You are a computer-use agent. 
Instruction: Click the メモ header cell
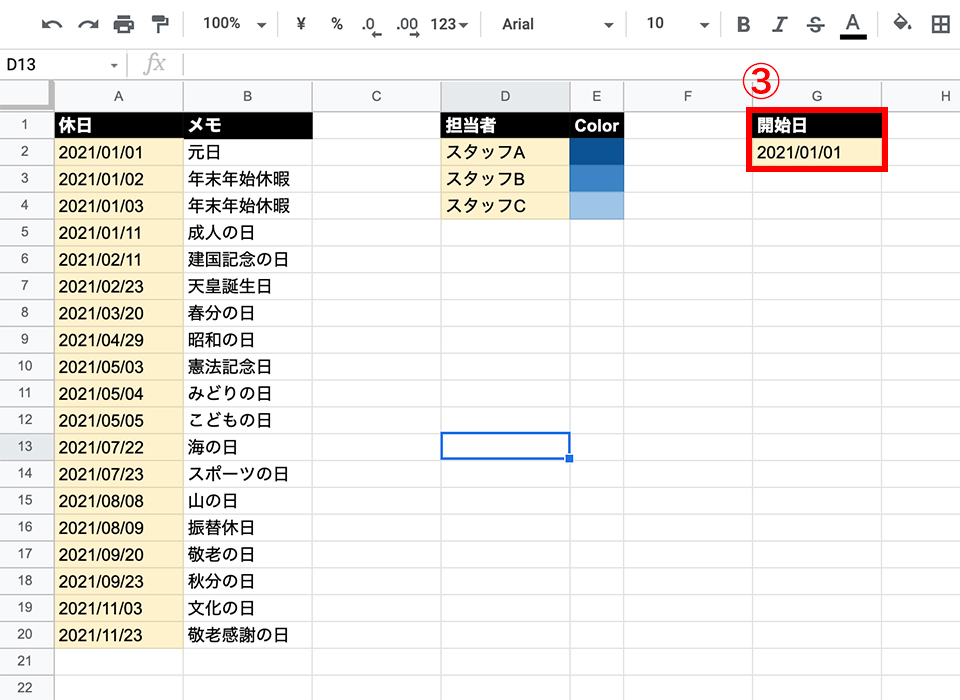pos(248,126)
